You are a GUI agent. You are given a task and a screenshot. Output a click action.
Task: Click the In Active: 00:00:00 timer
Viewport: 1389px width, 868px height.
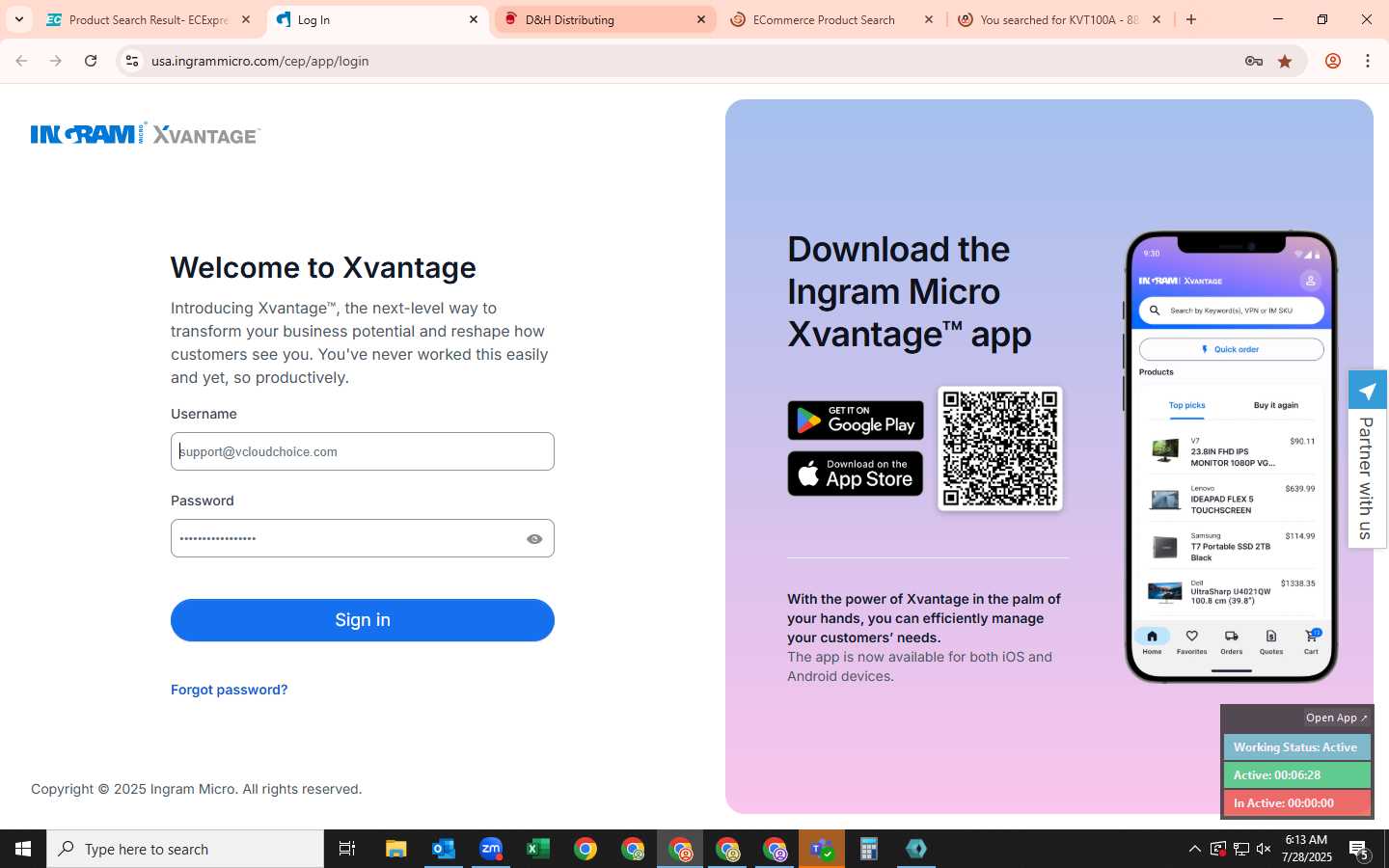(1296, 803)
